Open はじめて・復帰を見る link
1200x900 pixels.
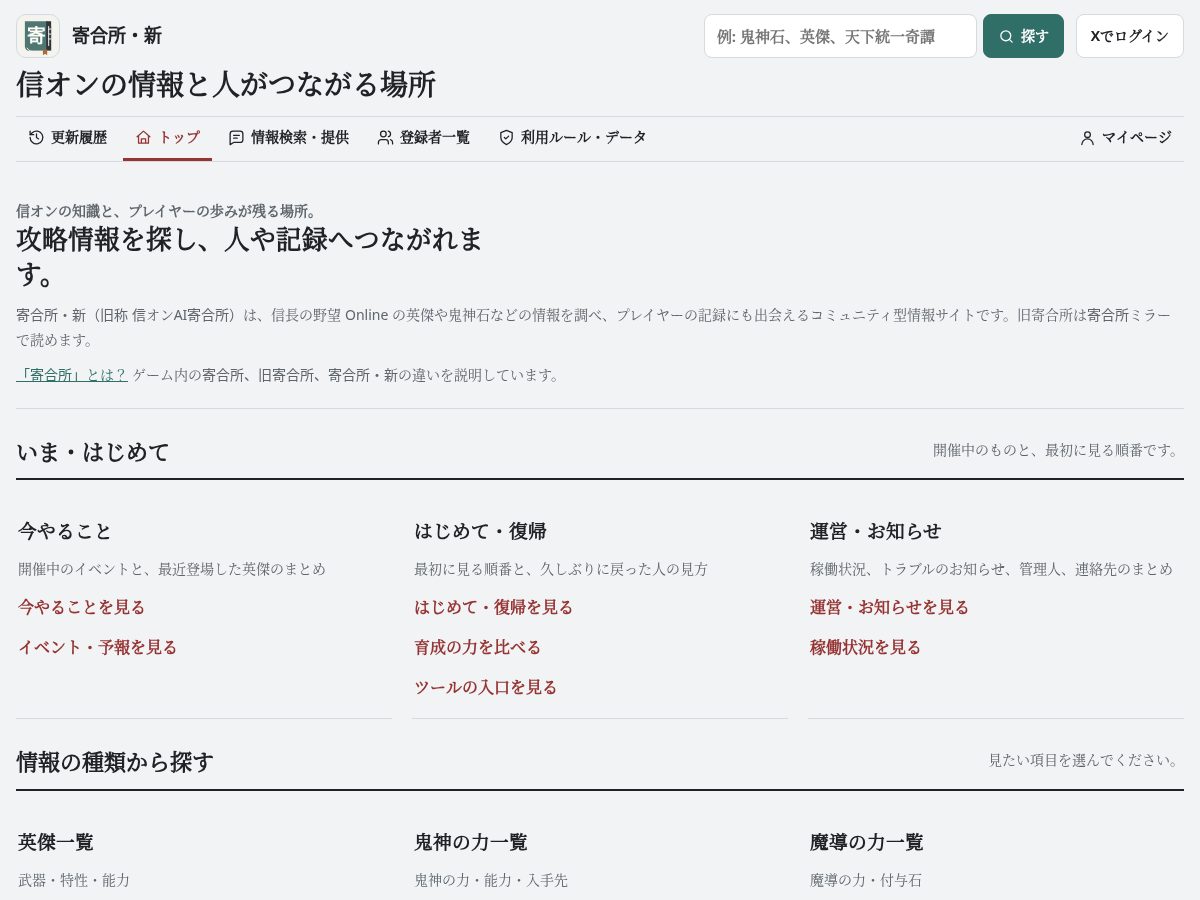click(x=493, y=607)
